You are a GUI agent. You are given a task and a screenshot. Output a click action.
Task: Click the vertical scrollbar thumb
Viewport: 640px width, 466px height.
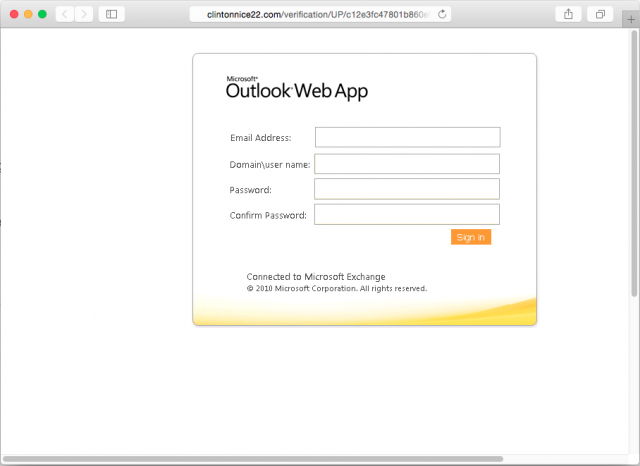[x=634, y=163]
